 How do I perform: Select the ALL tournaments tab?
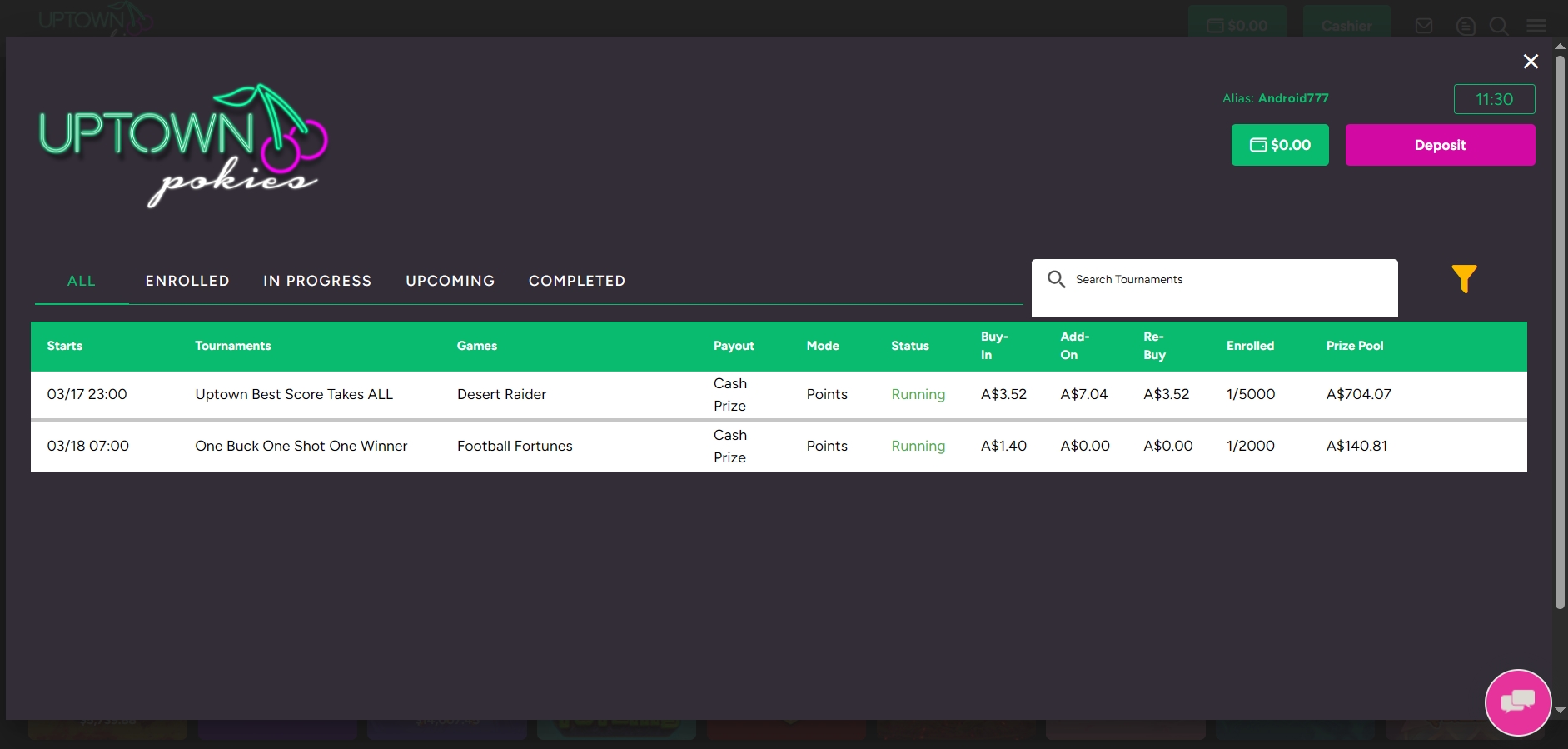pos(82,281)
